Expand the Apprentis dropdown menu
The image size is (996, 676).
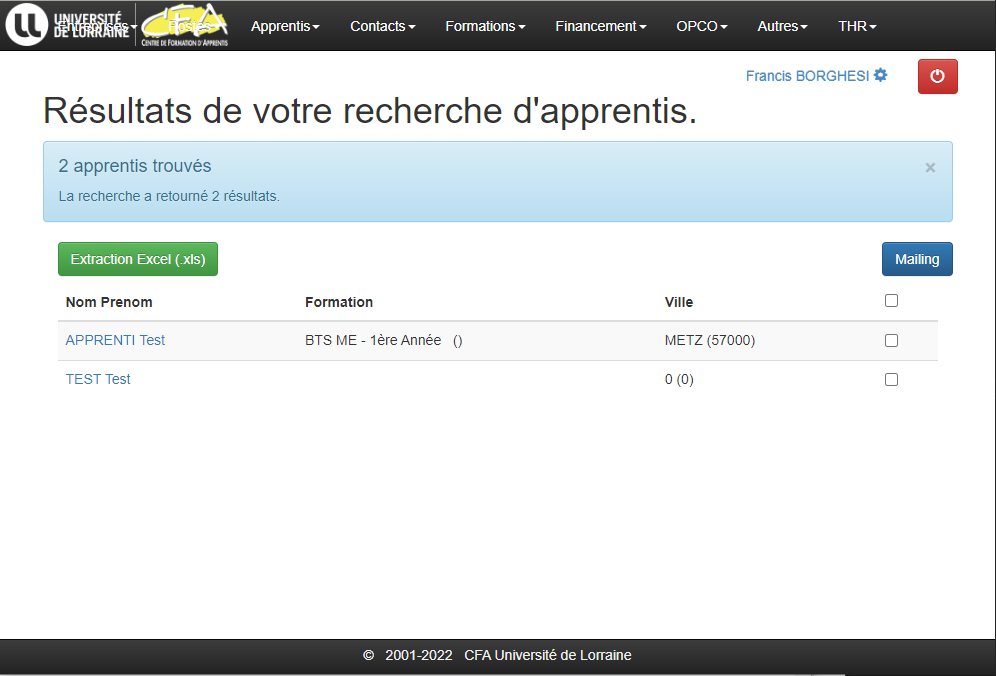(285, 26)
